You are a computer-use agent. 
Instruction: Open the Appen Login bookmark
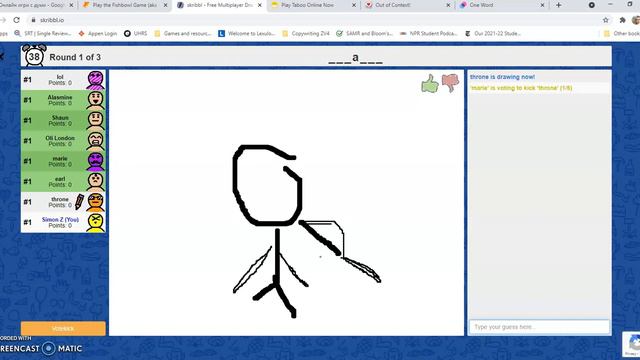(98, 33)
